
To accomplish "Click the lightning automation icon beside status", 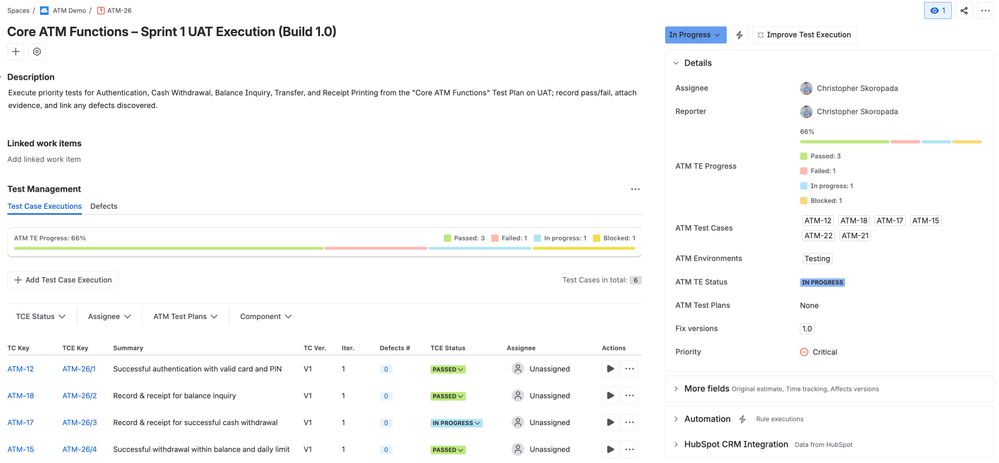I will coord(739,35).
